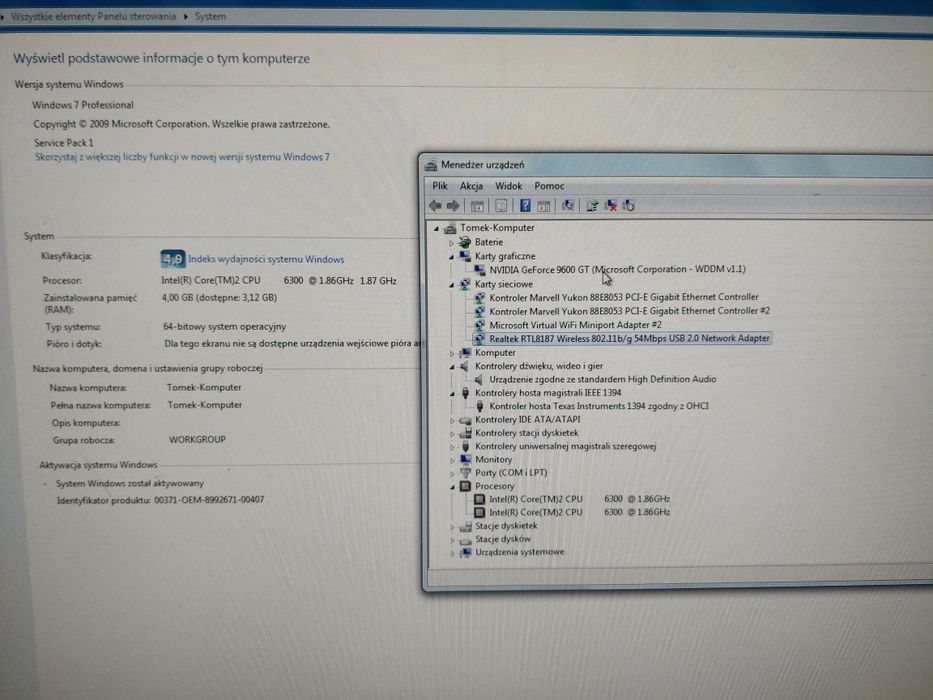Select Marvell Yukon 88E8053 Ethernet Controller #2

coord(629,311)
